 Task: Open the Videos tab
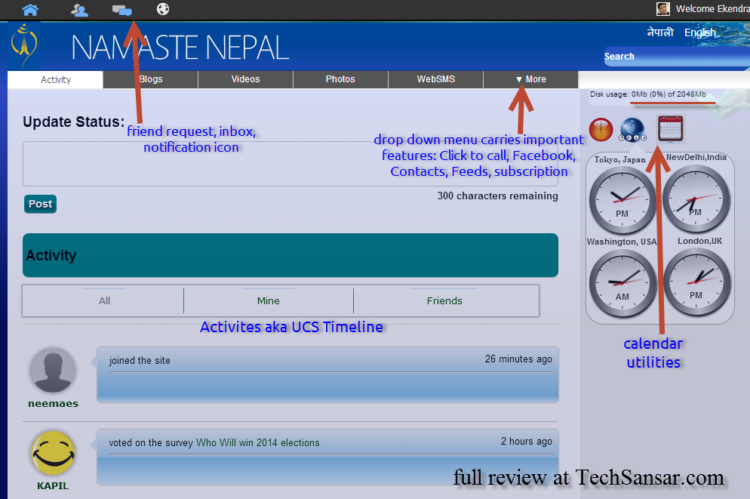click(x=245, y=79)
